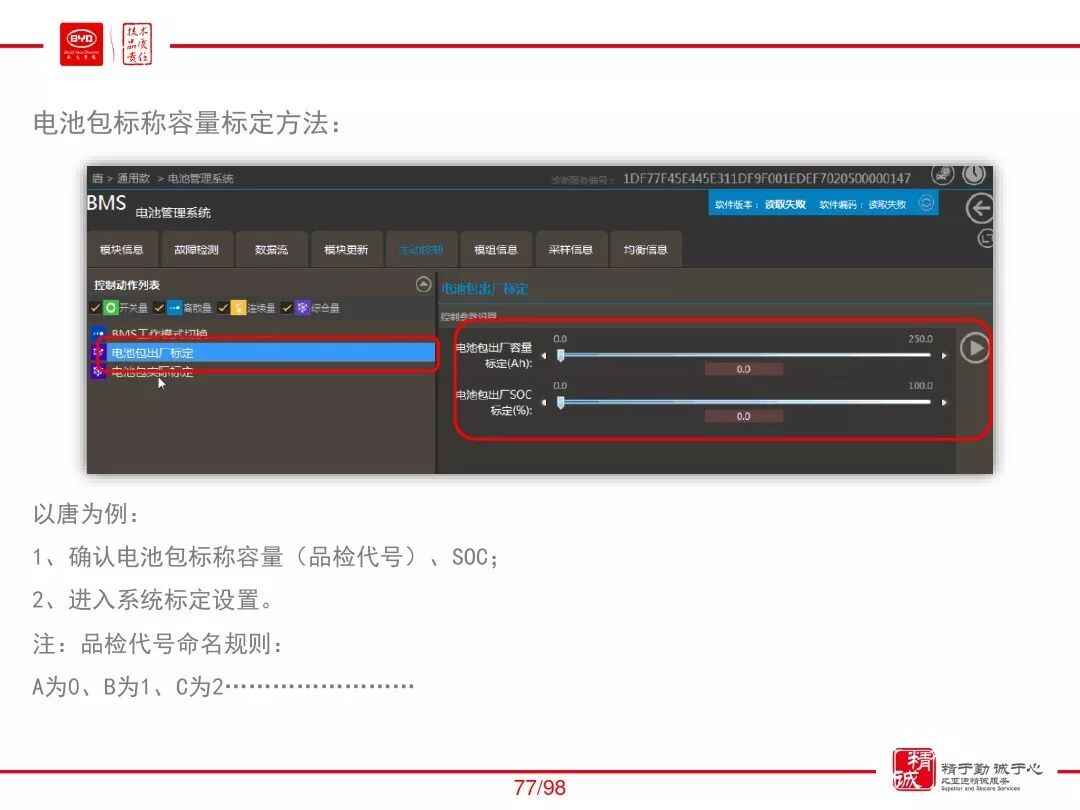Click the 电池包出厂标定 blue panel heading
The width and height of the screenshot is (1080, 810).
(x=485, y=289)
